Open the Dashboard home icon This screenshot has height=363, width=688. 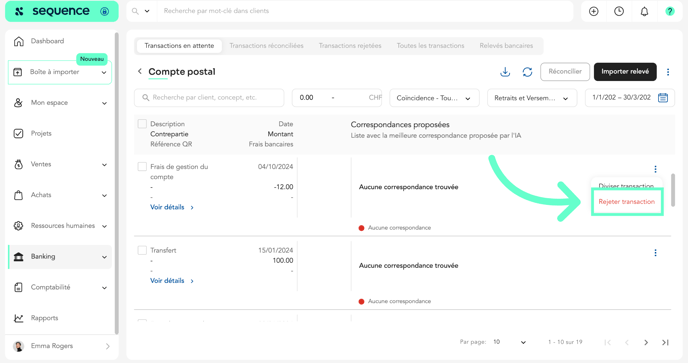pos(18,41)
